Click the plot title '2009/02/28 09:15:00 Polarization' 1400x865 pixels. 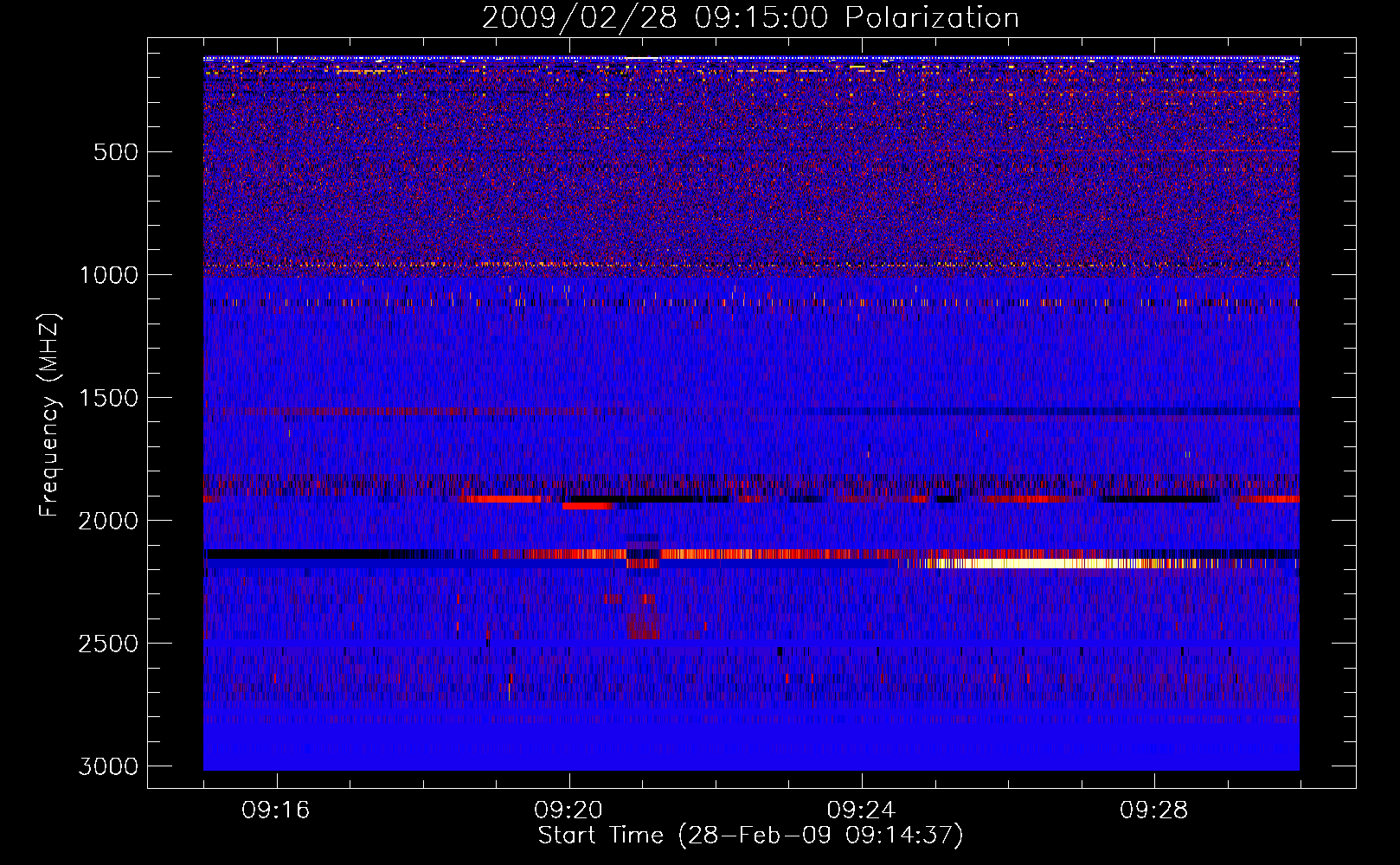pyautogui.click(x=750, y=17)
